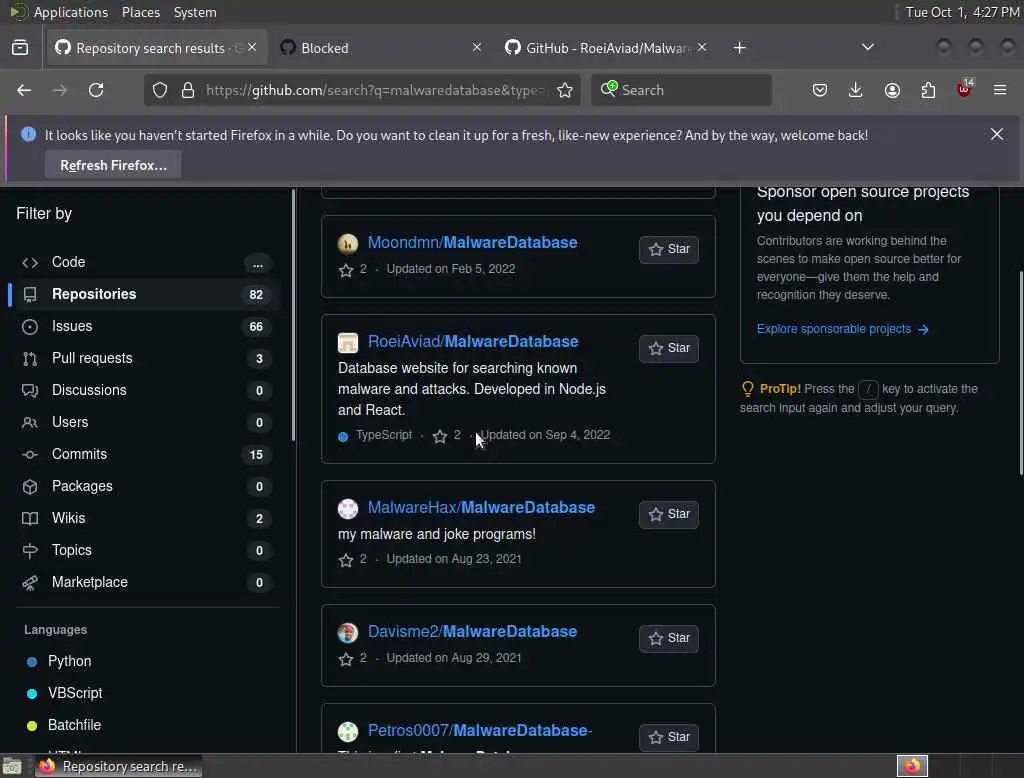The width and height of the screenshot is (1024, 778).
Task: Click the Moondmn user avatar
Action: [347, 243]
